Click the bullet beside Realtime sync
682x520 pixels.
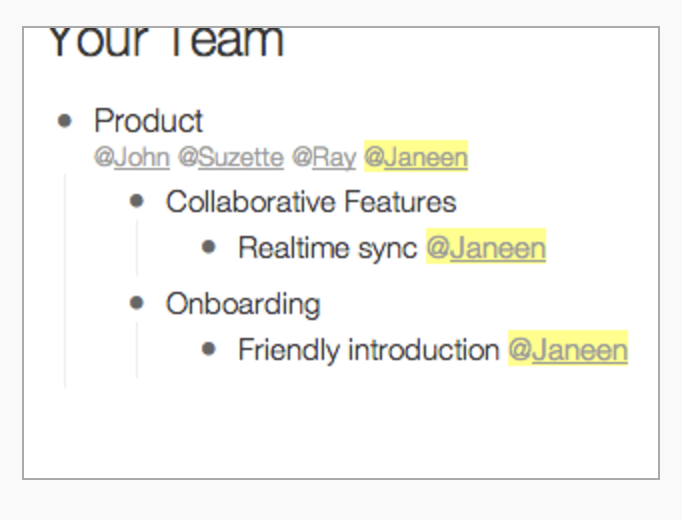point(209,247)
